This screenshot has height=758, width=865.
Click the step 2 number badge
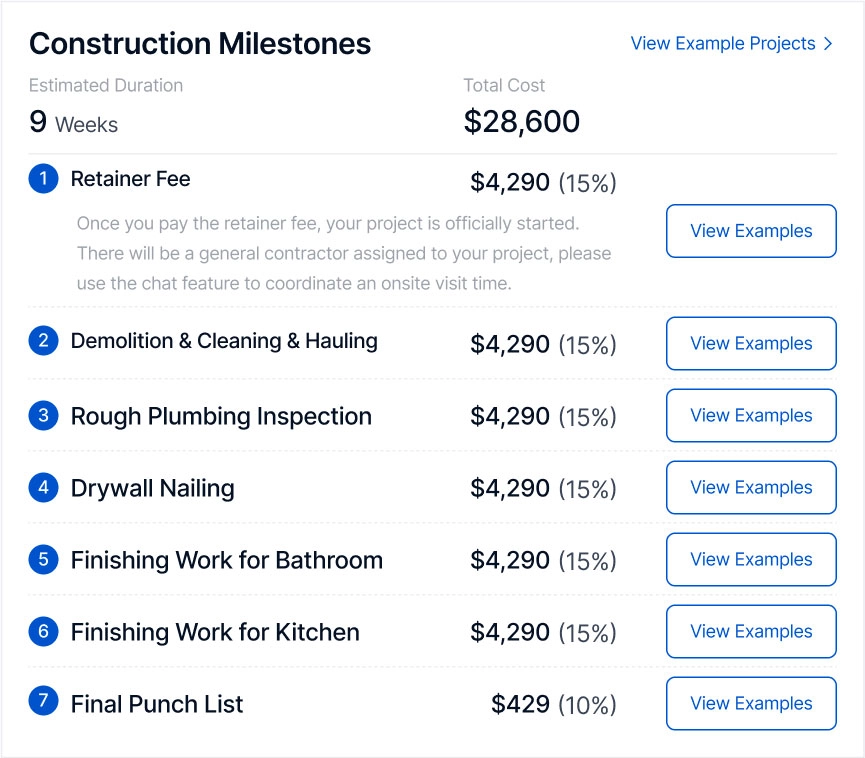pos(43,342)
